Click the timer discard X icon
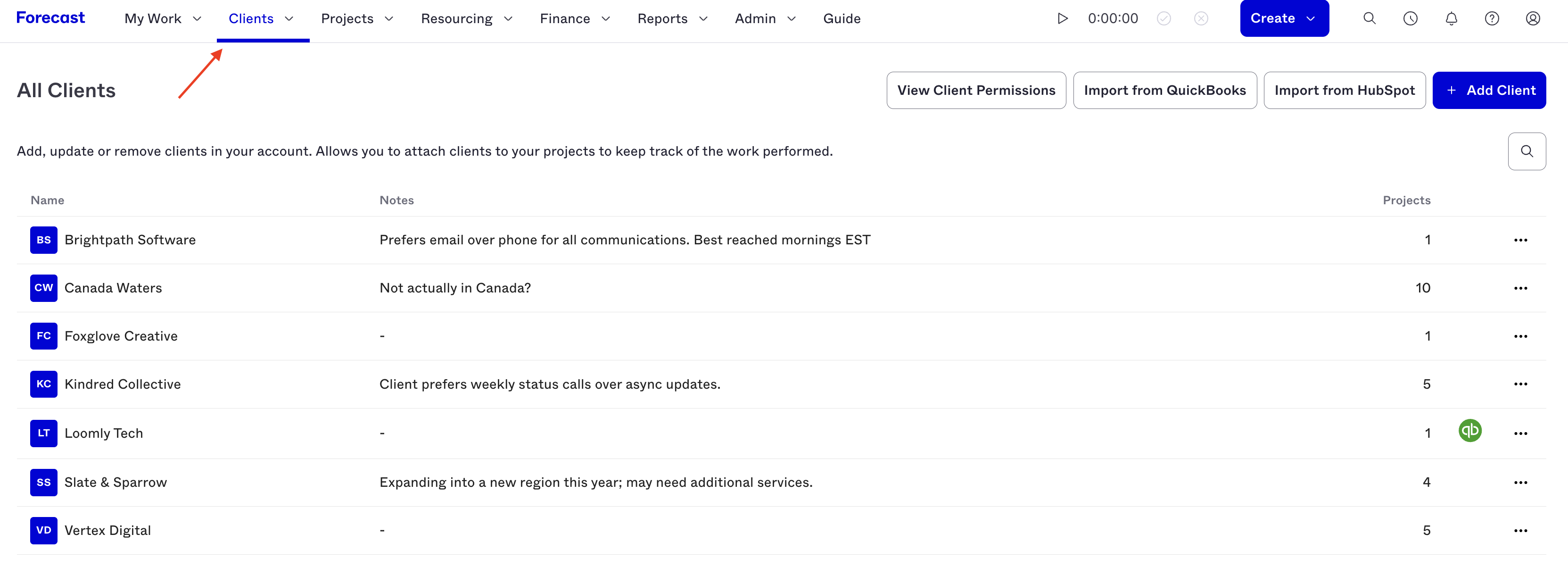The height and width of the screenshot is (584, 1568). (x=1201, y=18)
